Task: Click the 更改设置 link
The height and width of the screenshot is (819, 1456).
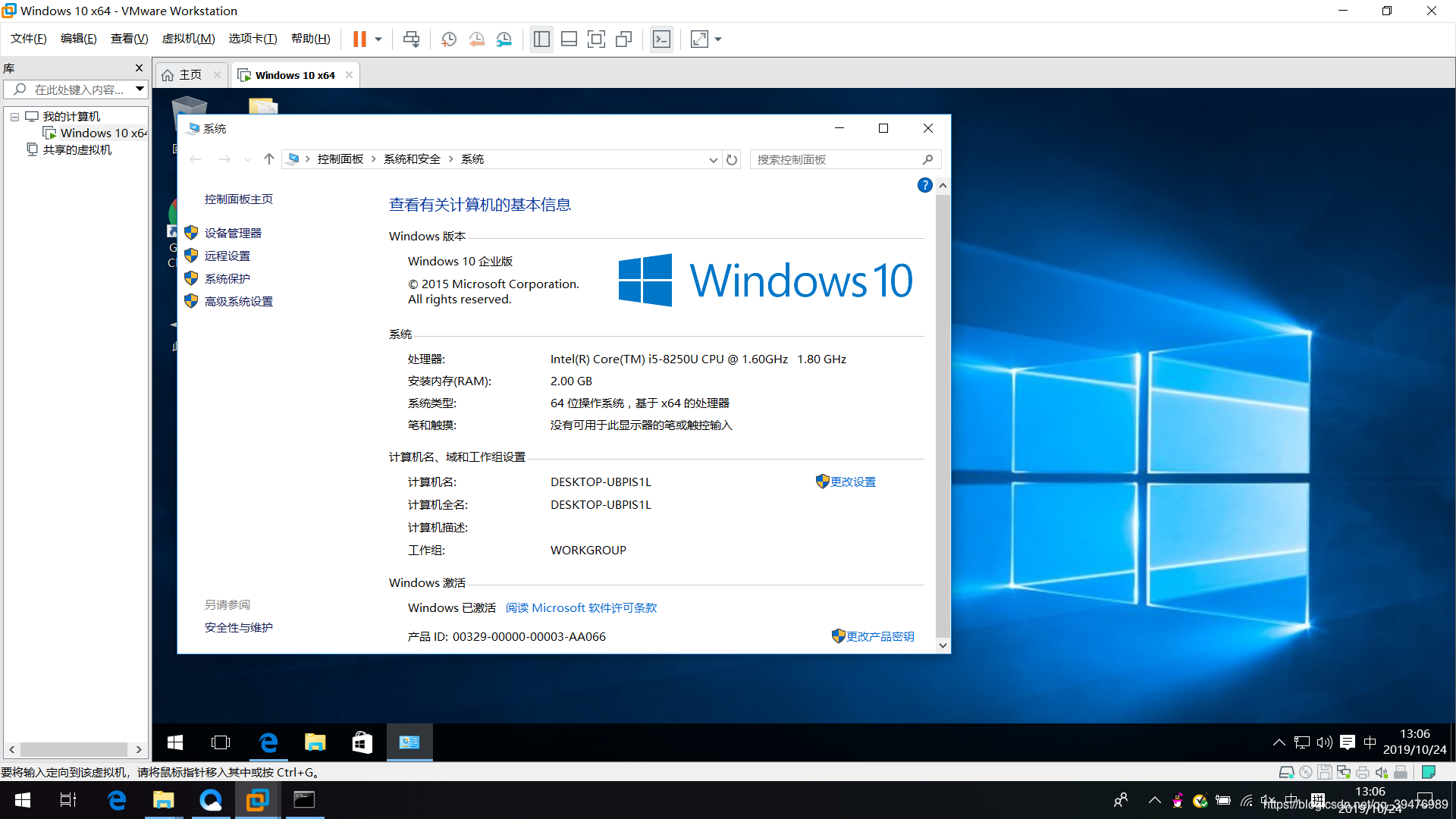Action: coord(852,482)
